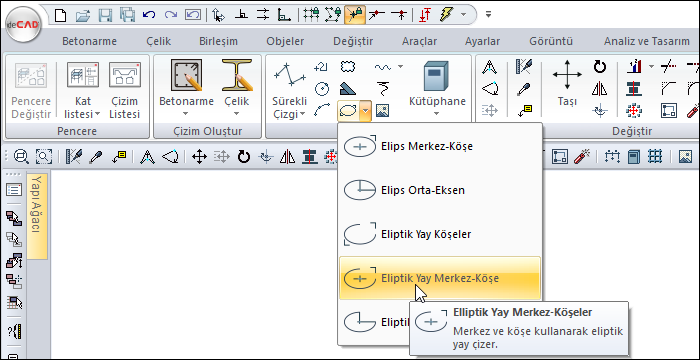Click the list properties icon in left sidebar
This screenshot has height=360, width=700.
pos(14,190)
